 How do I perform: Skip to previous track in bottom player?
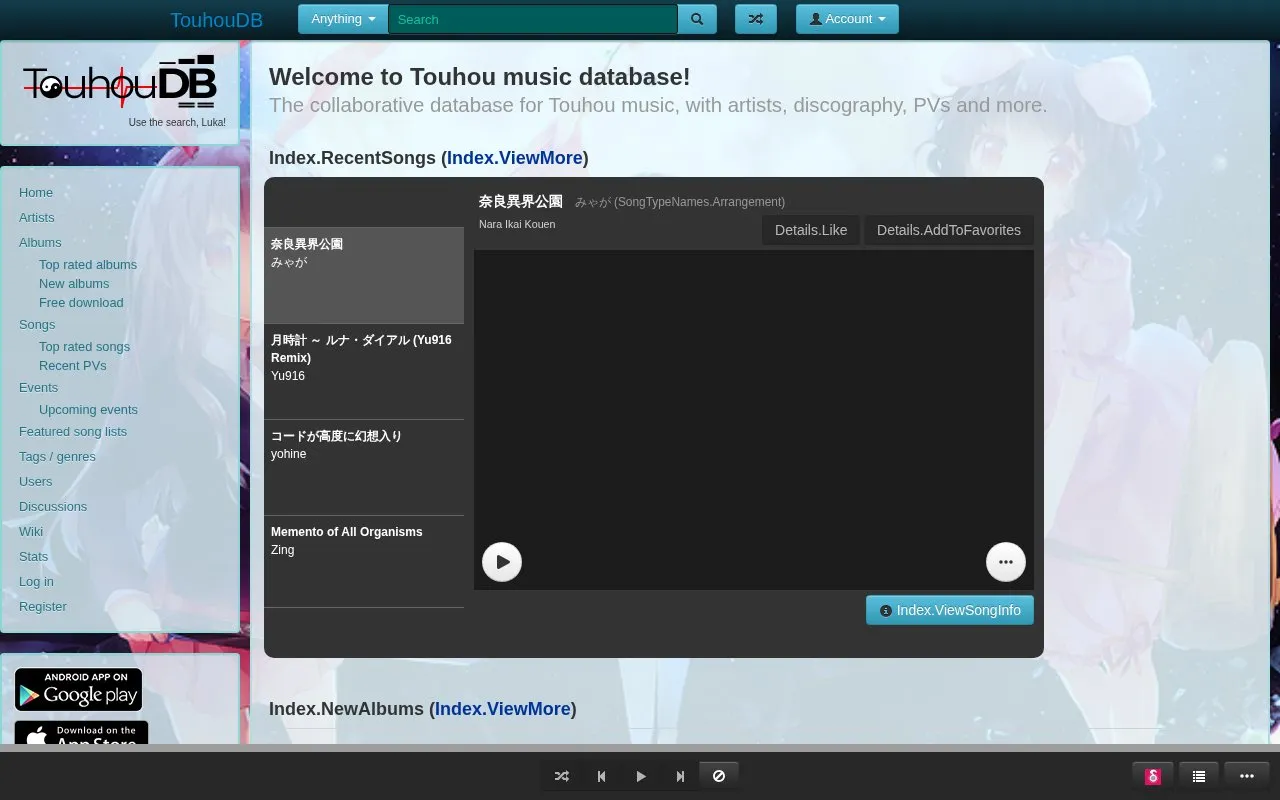[601, 776]
